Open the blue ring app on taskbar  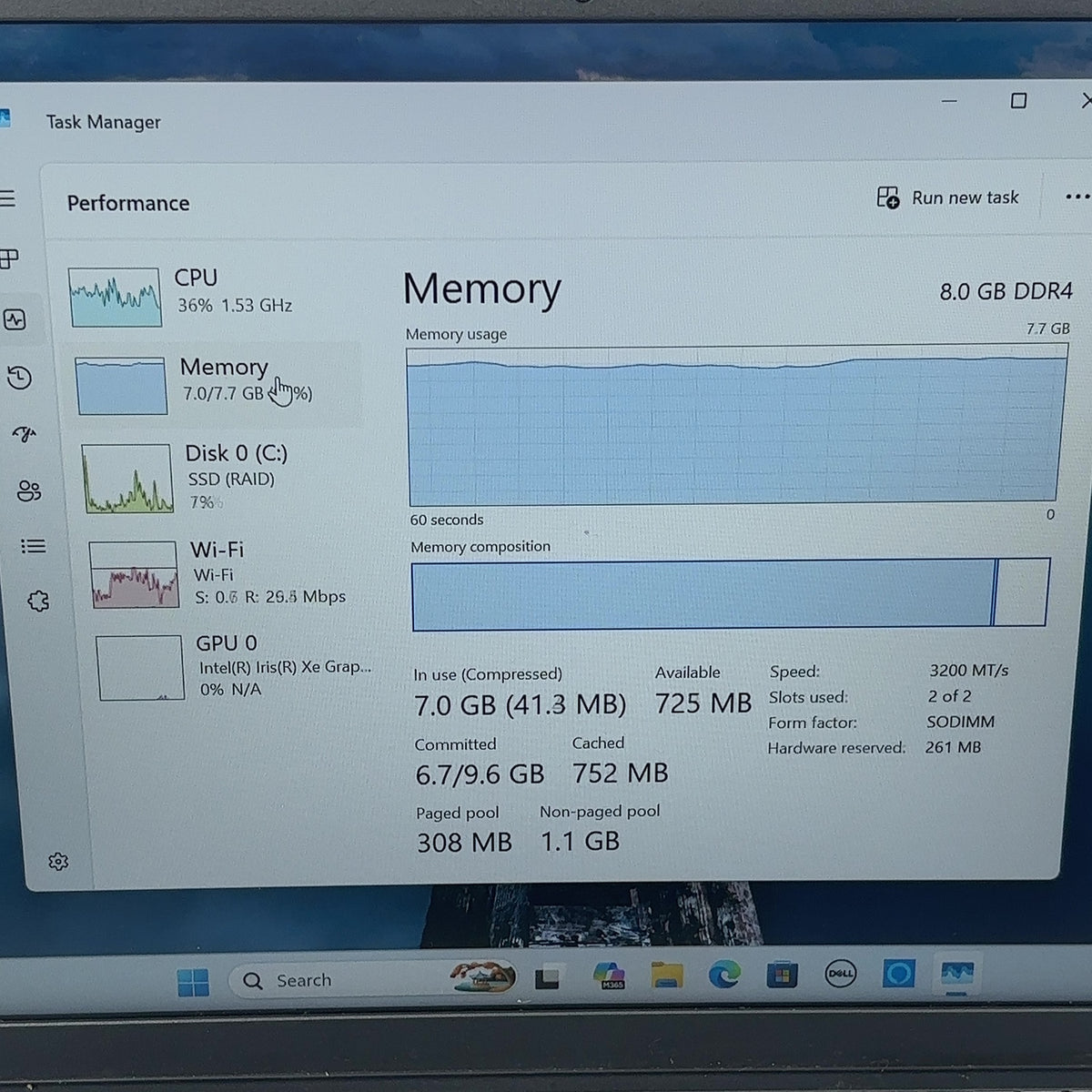(x=898, y=974)
